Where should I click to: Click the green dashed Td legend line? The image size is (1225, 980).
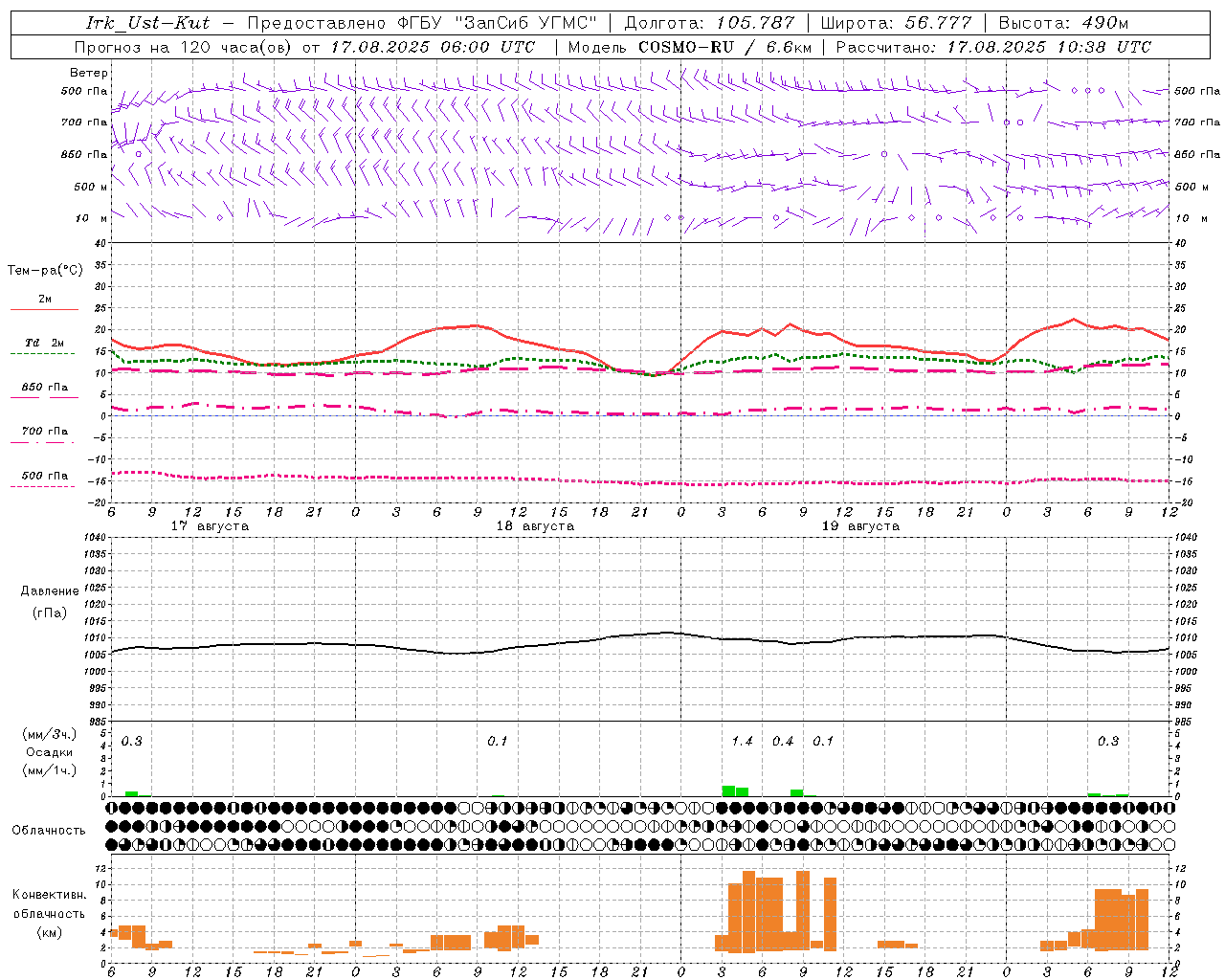click(x=42, y=353)
